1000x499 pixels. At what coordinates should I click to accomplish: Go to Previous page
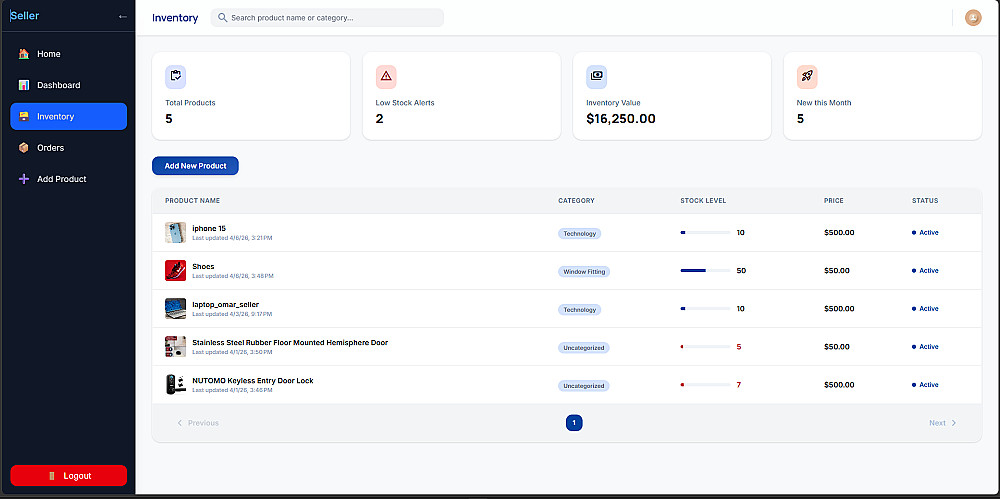(198, 423)
